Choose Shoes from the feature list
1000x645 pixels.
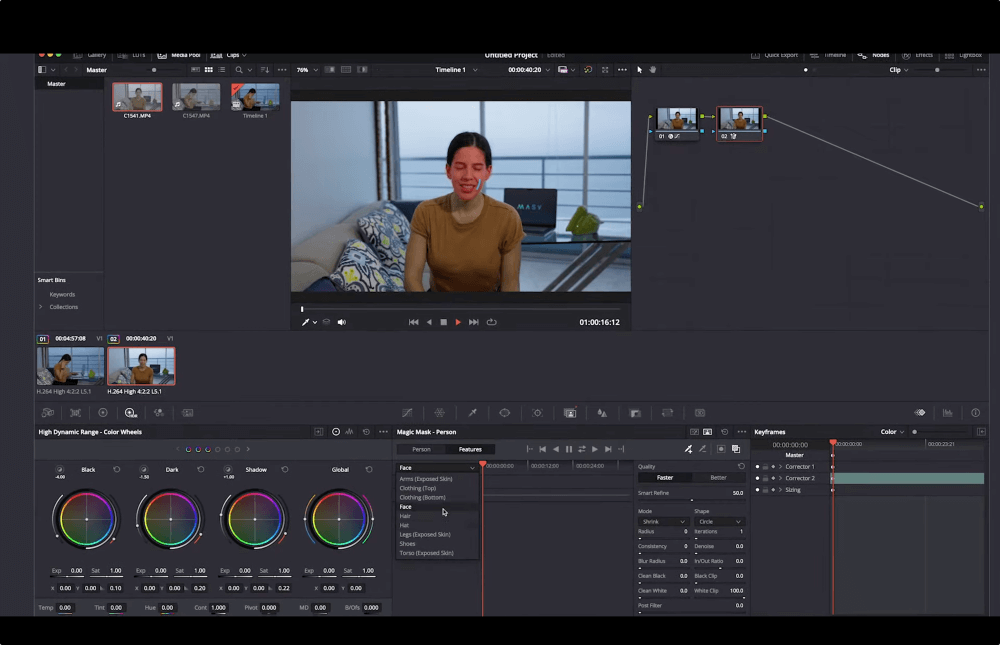coord(437,544)
